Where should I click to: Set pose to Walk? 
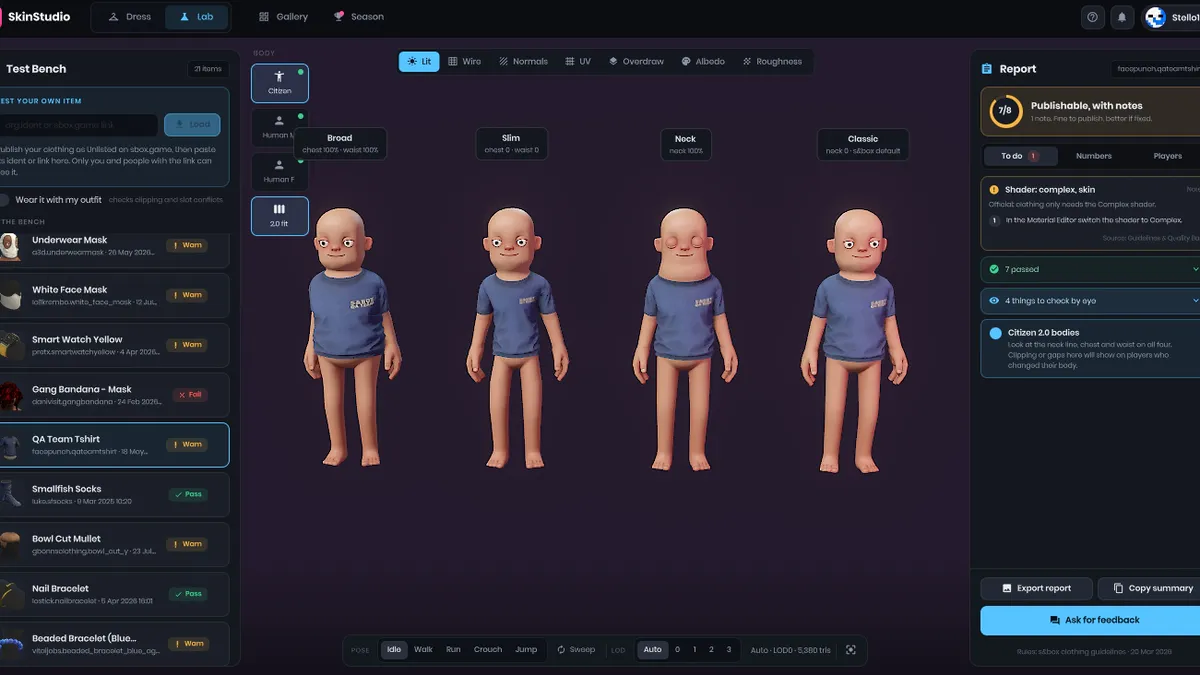tap(423, 650)
